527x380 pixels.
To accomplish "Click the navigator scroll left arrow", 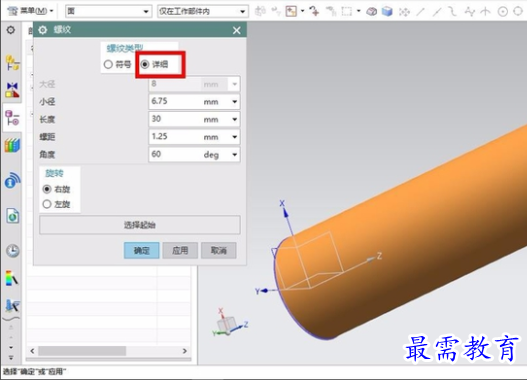I will 32,351.
